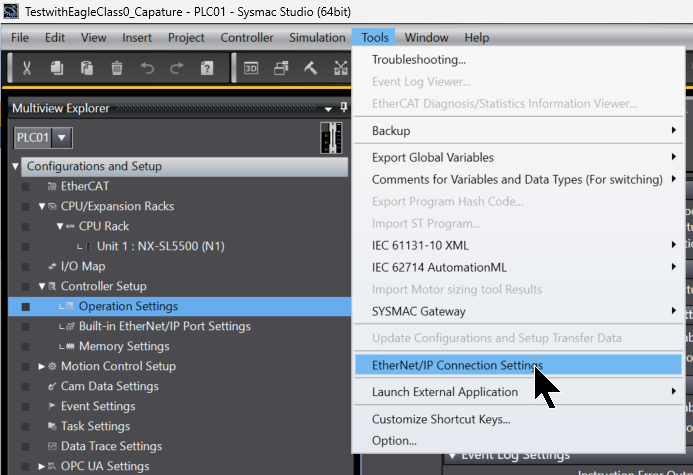Click the OPC UA Settings icon
693x475 pixels.
pos(52,466)
